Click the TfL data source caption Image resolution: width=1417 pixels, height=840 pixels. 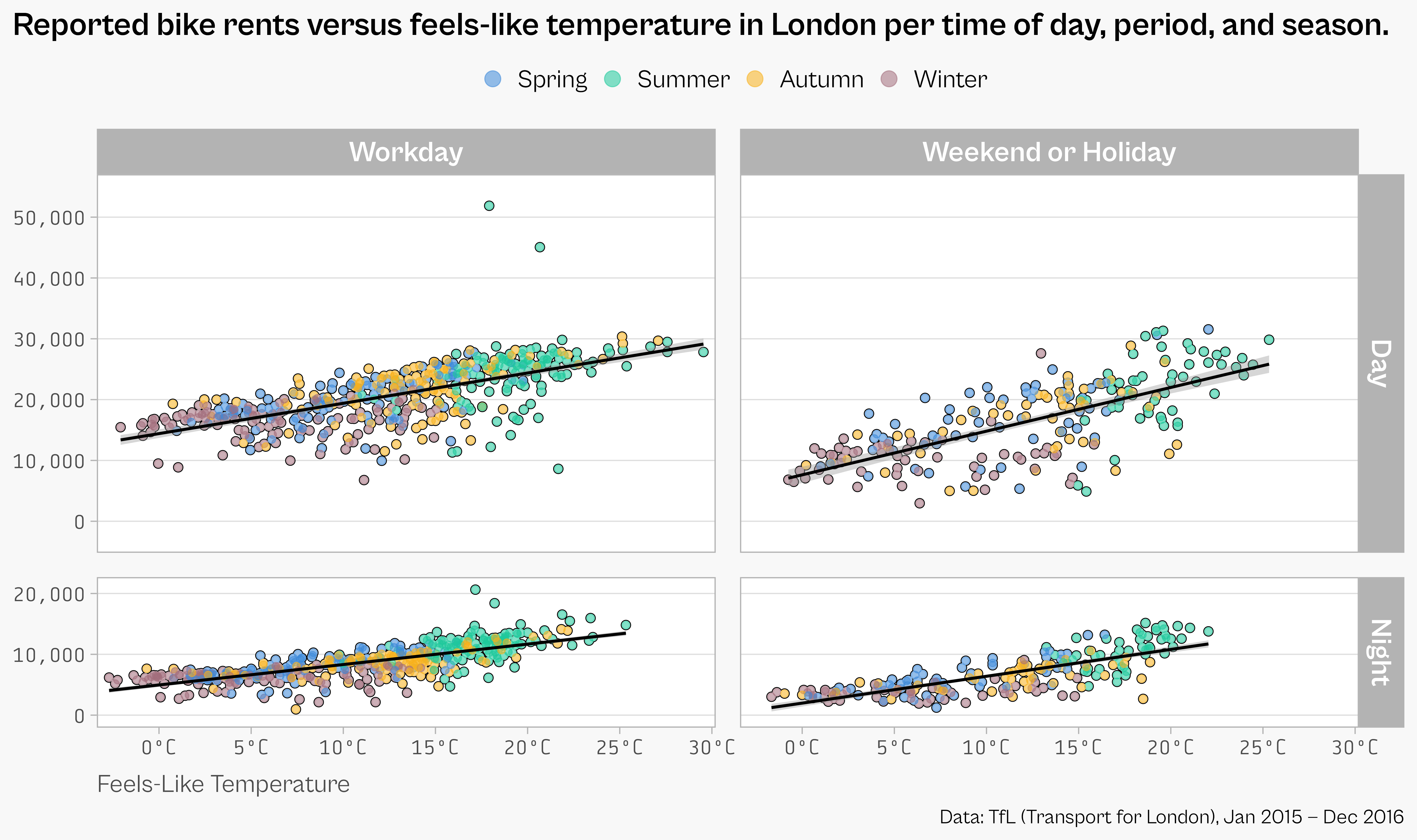[1171, 817]
